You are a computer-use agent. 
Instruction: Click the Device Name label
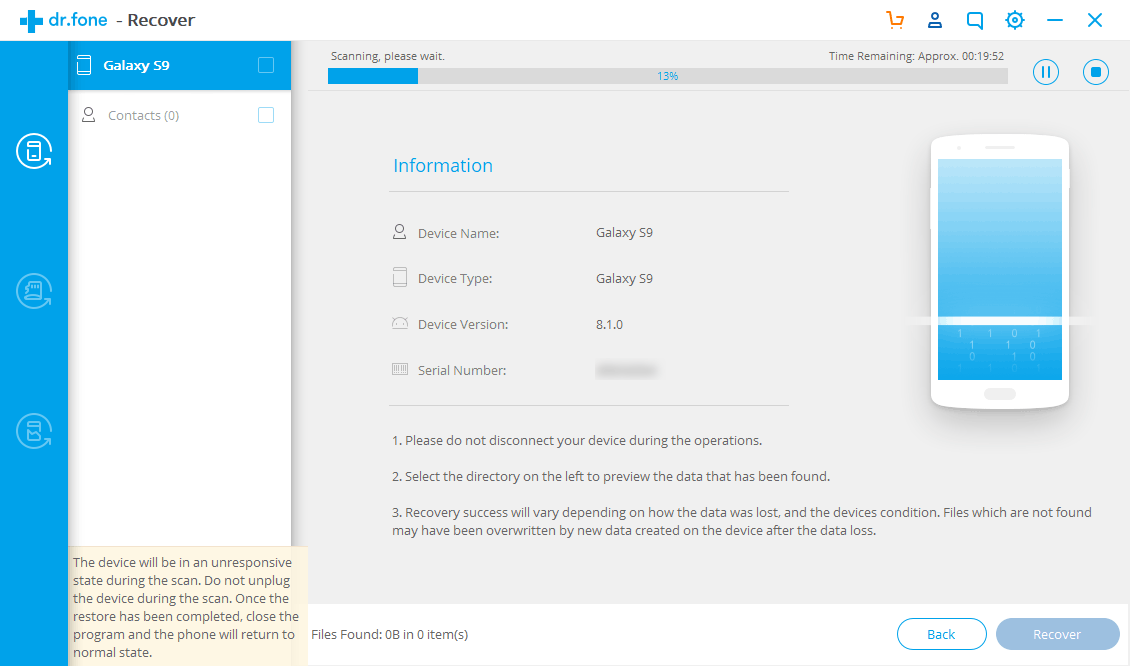pyautogui.click(x=458, y=234)
